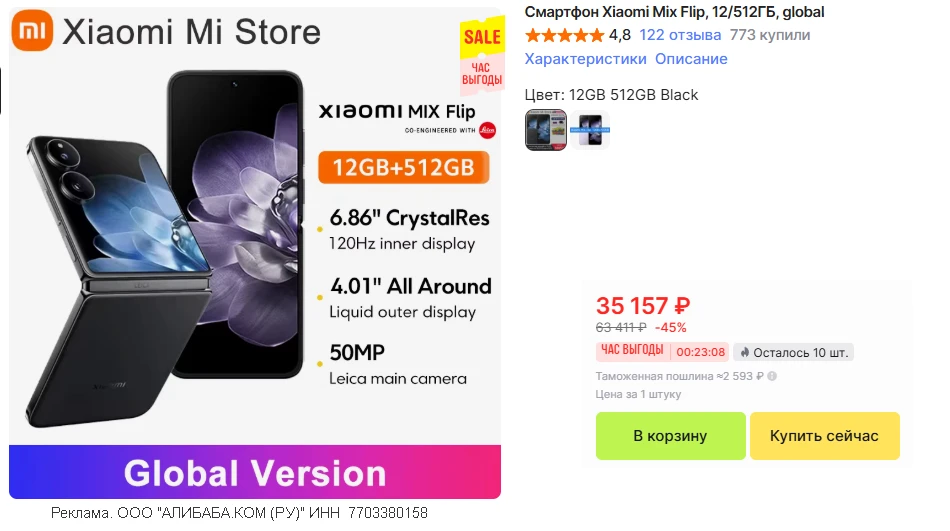Open the 122 отзыва reviews link
The width and height of the screenshot is (950, 531).
point(680,35)
